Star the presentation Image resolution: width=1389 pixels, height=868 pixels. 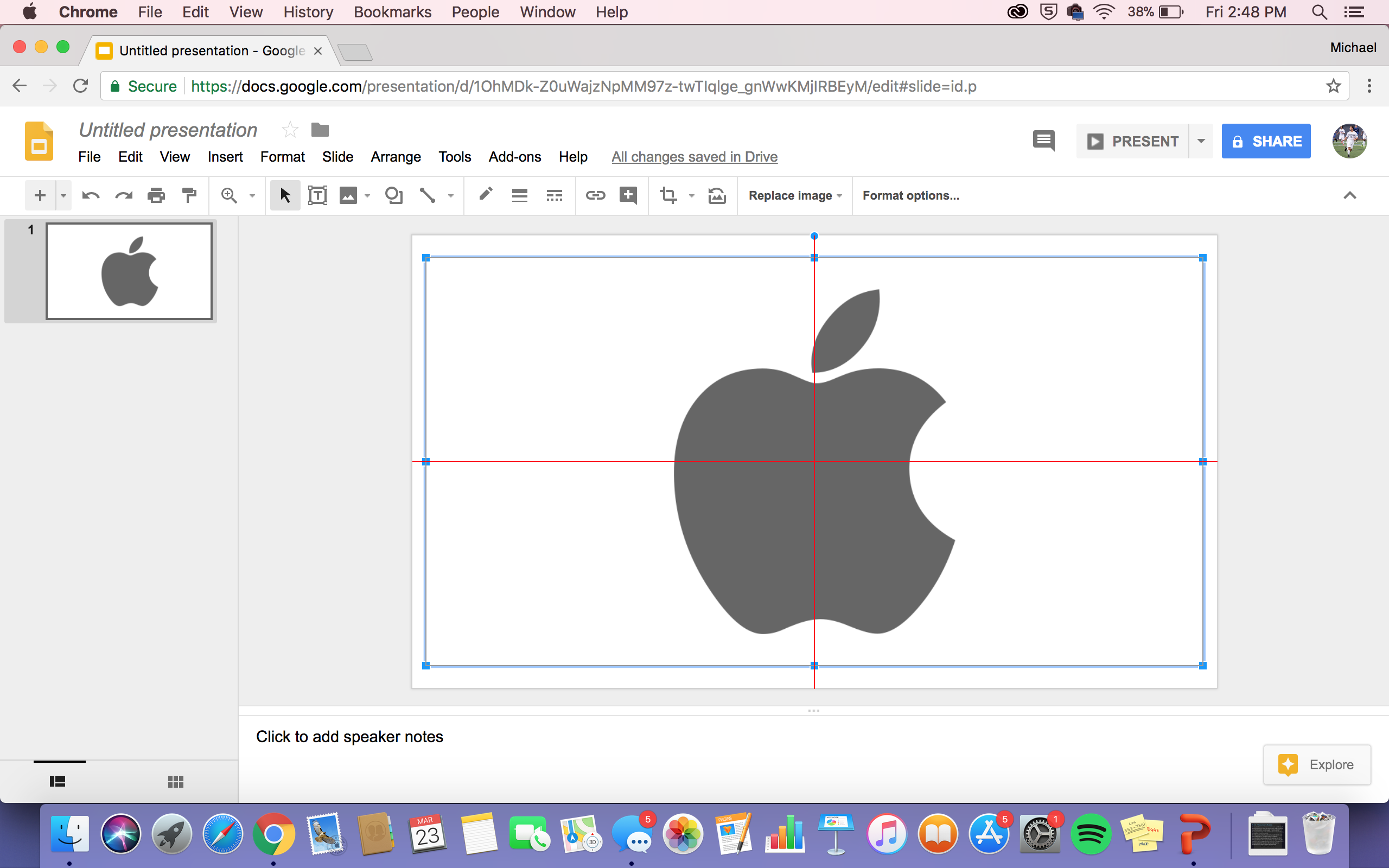tap(290, 130)
